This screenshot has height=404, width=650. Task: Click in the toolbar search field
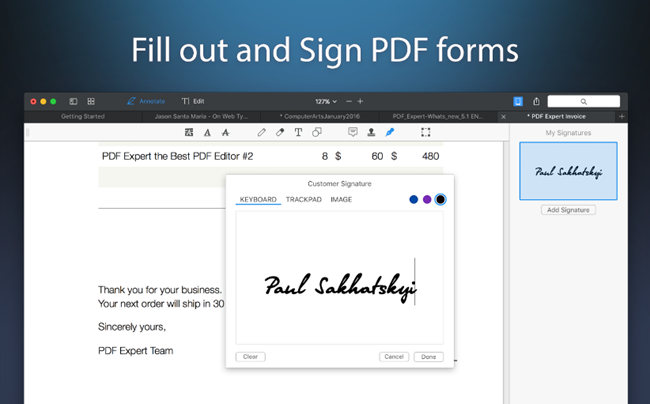click(583, 101)
